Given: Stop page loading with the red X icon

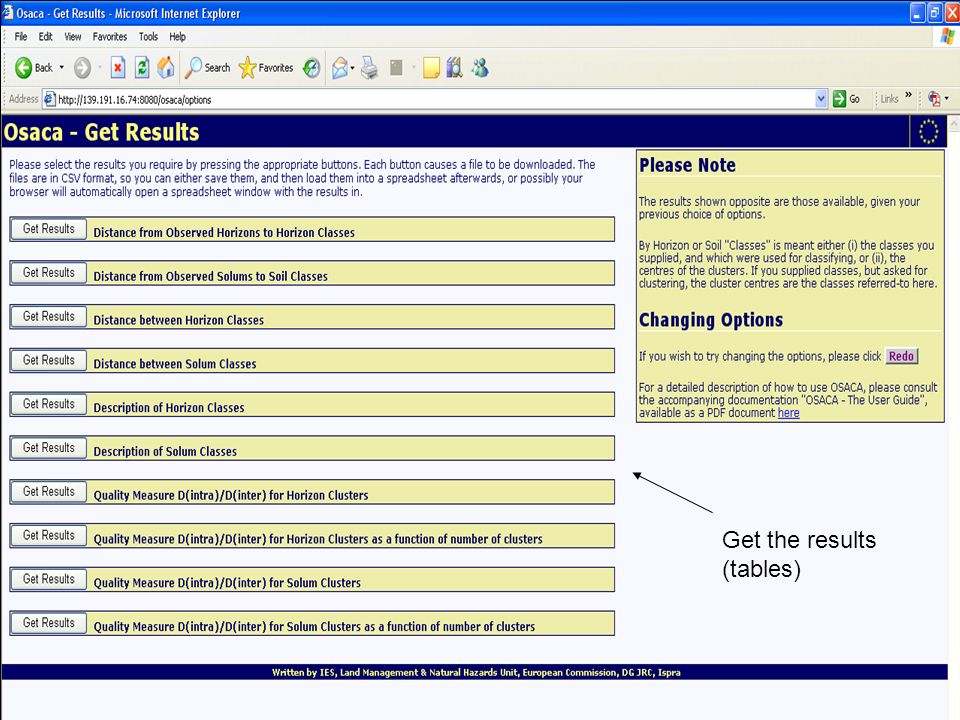Looking at the screenshot, I should coord(118,67).
